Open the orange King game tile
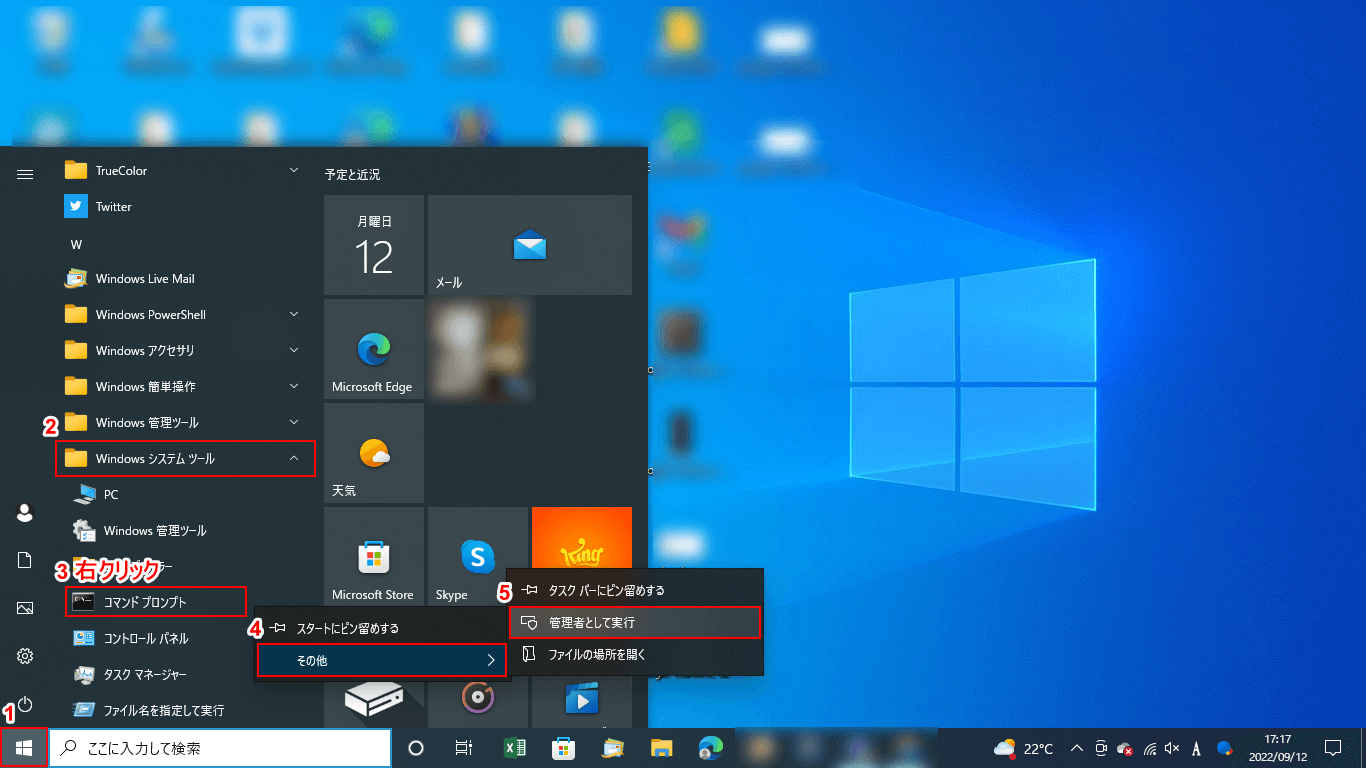The width and height of the screenshot is (1366, 768). 582,538
